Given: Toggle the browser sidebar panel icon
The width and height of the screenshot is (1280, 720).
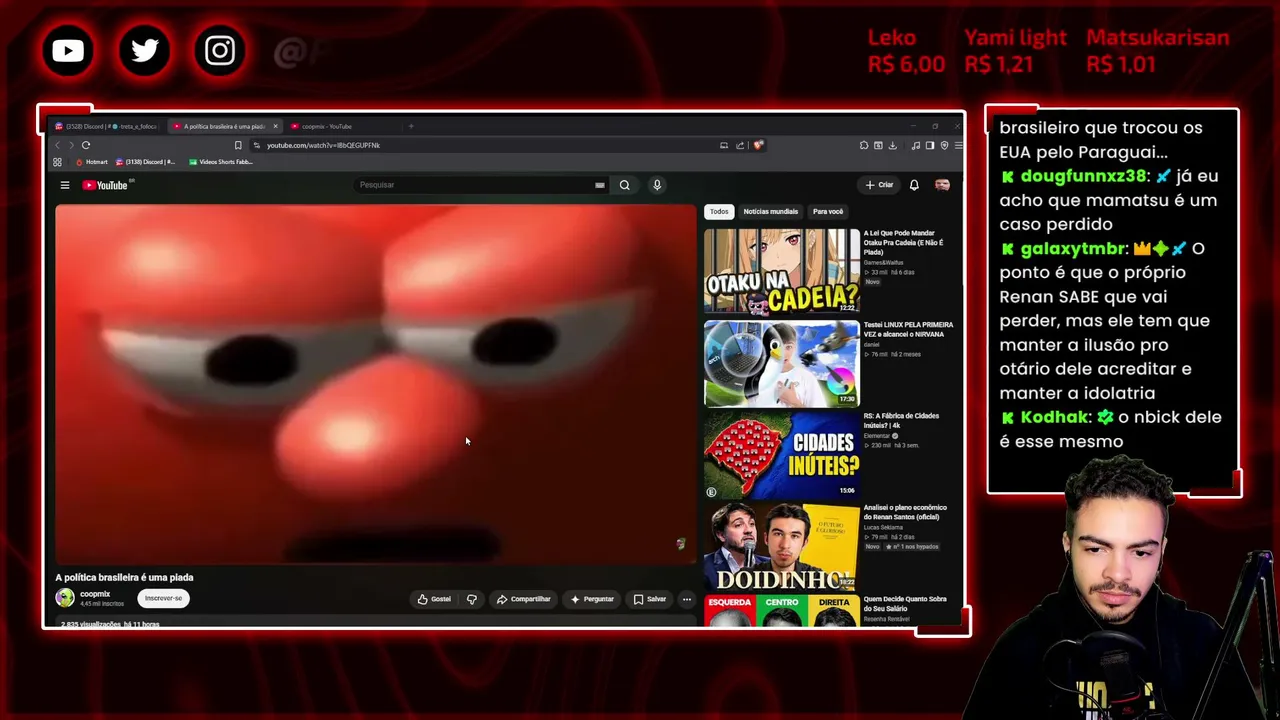Looking at the screenshot, I should point(929,145).
